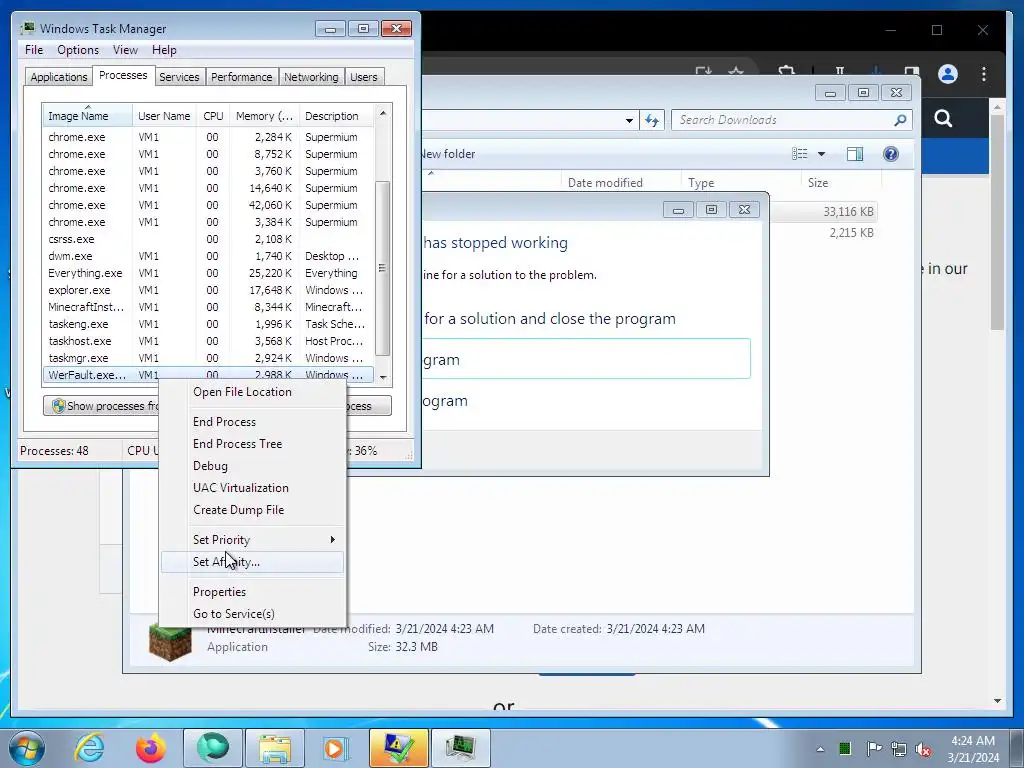1024x768 pixels.
Task: Open the browser three-dot menu
Action: click(x=984, y=74)
